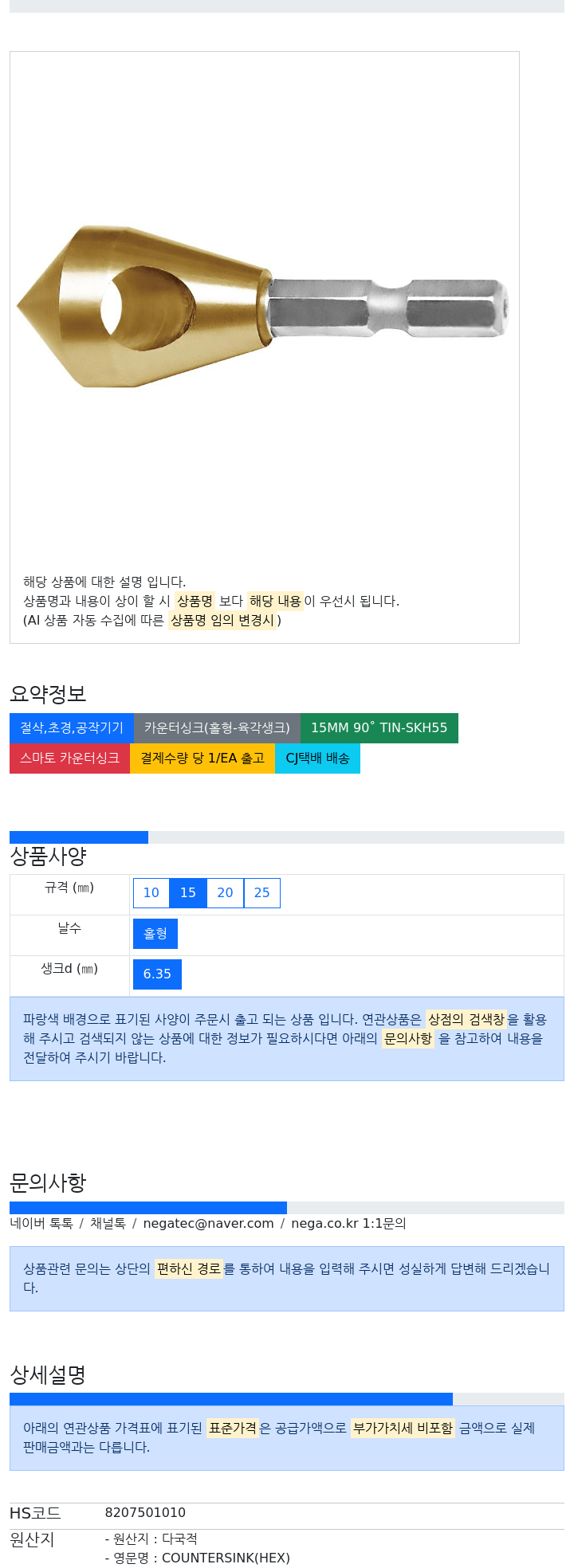The image size is (574, 1568).
Task: Select the 10 mm size option
Action: [151, 893]
